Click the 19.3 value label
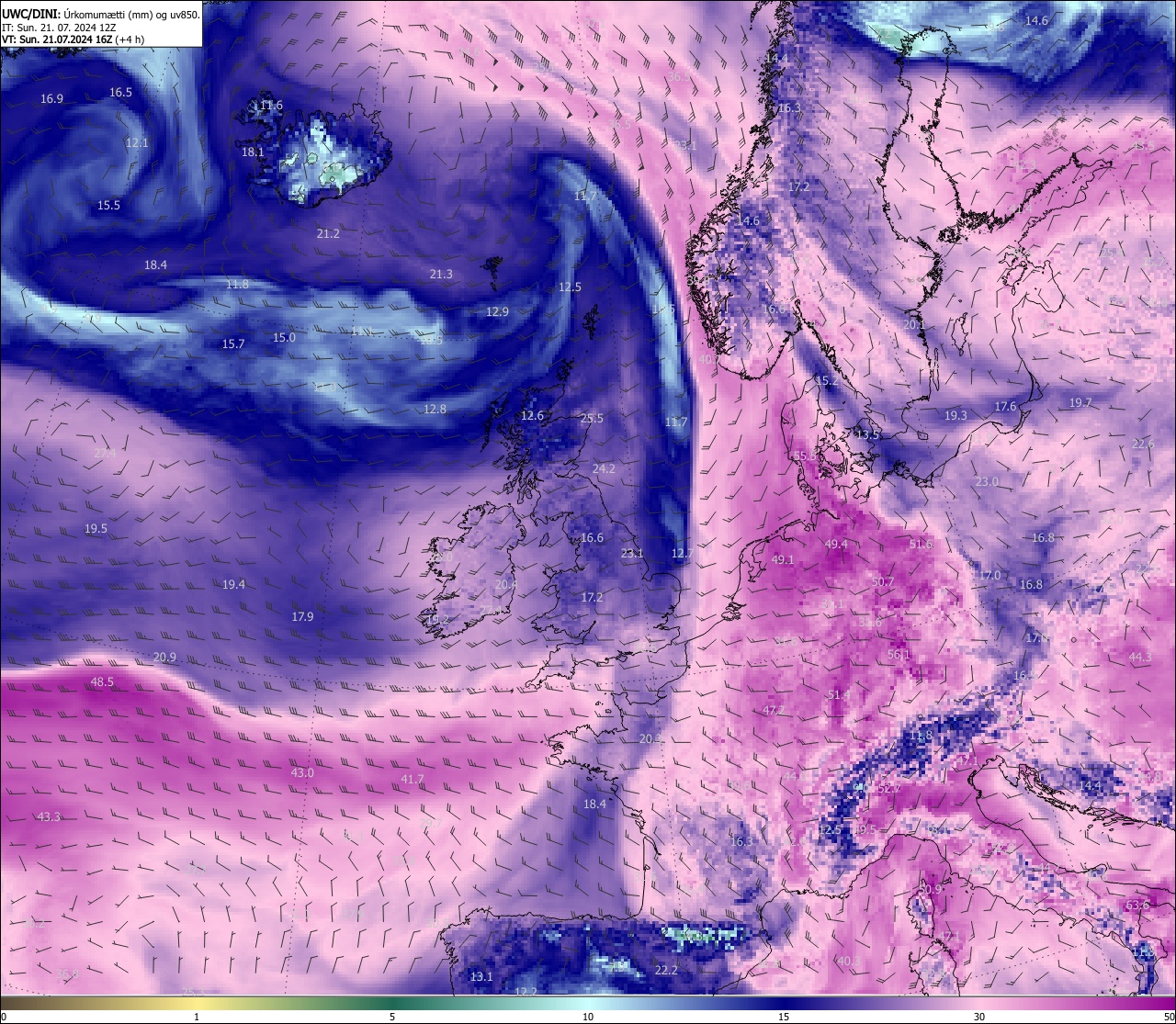 (955, 416)
